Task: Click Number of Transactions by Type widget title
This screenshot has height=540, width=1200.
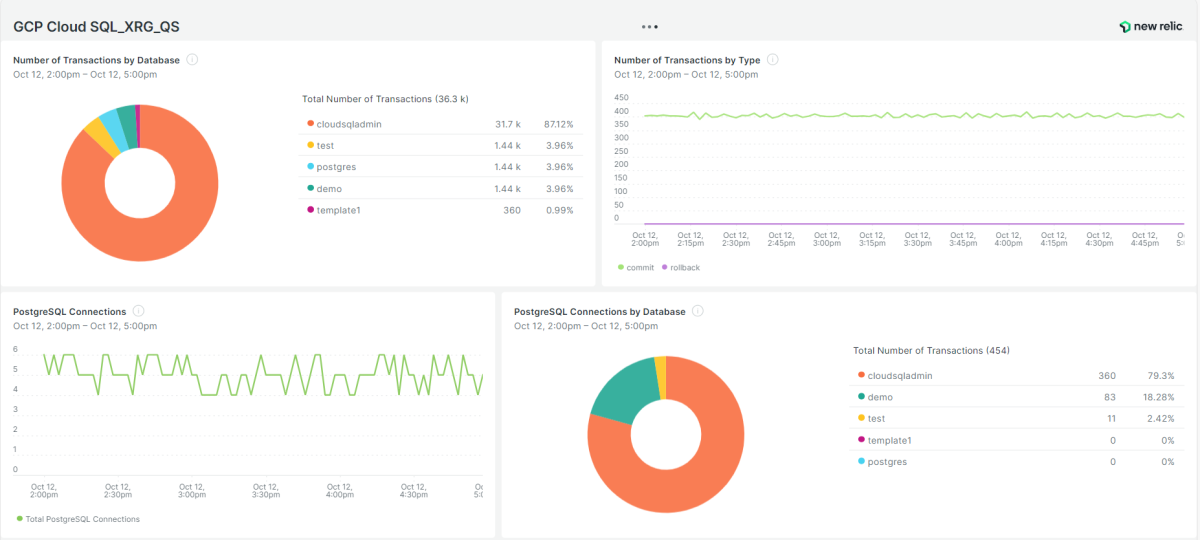Action: [687, 60]
